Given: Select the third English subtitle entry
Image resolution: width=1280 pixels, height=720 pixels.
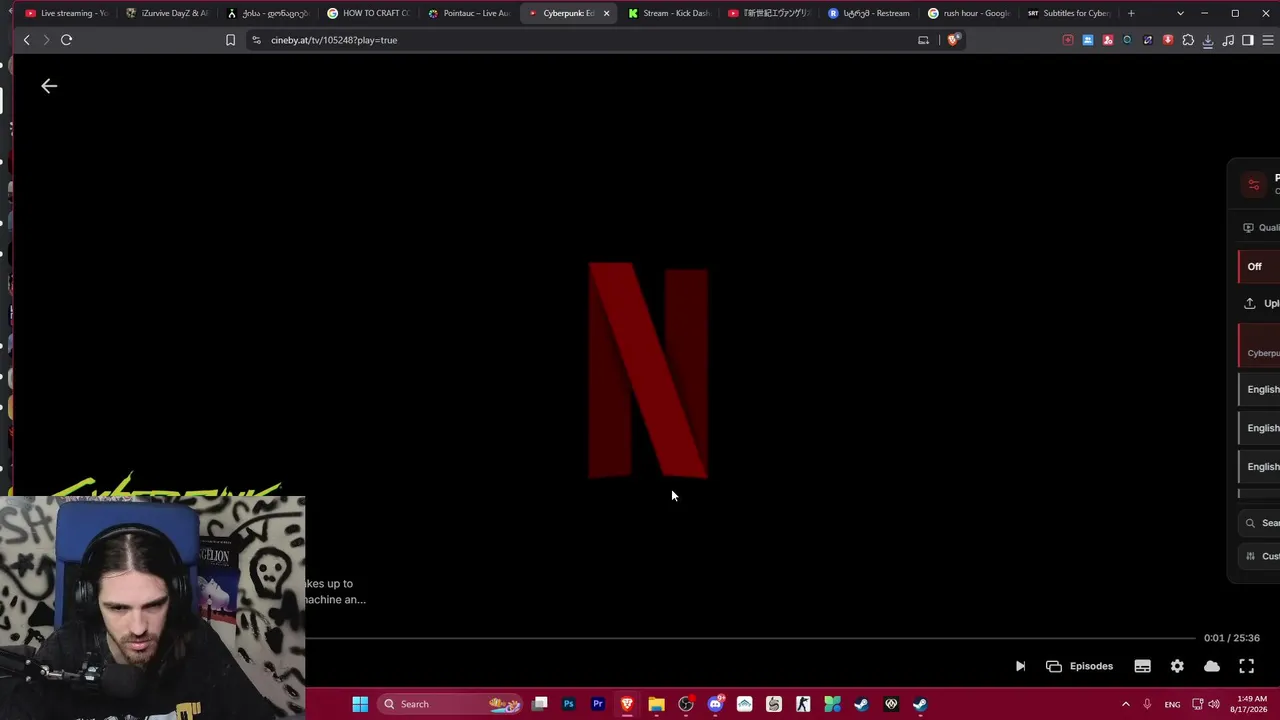Looking at the screenshot, I should 1259,467.
